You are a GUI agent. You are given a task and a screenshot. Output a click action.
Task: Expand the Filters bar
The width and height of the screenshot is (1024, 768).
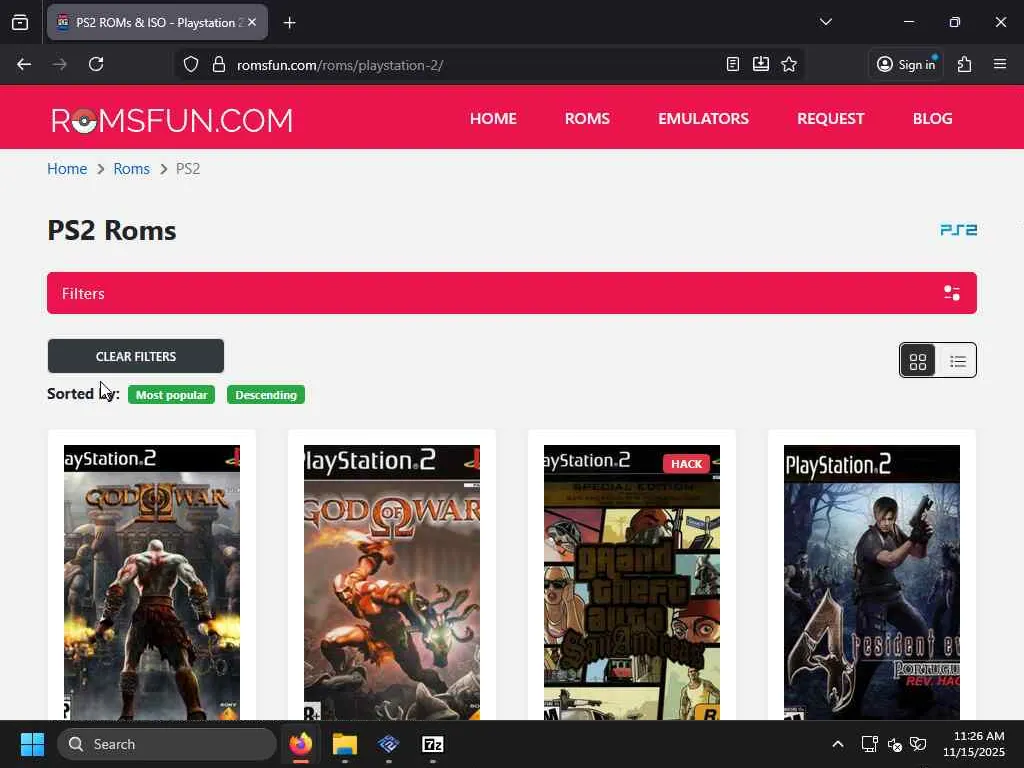click(x=512, y=293)
